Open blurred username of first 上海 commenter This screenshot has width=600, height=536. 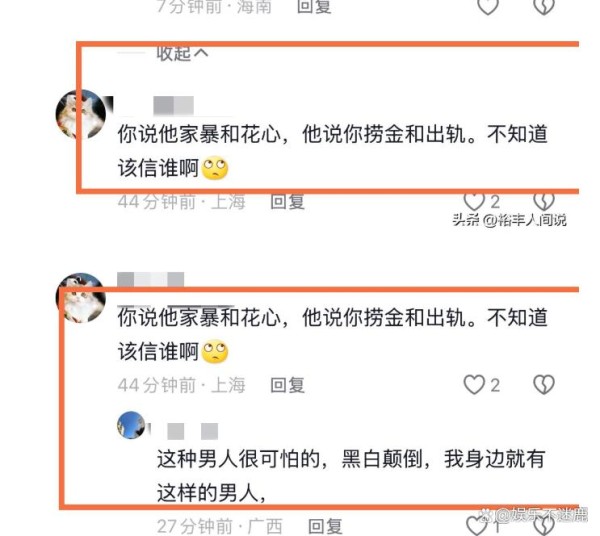point(173,106)
